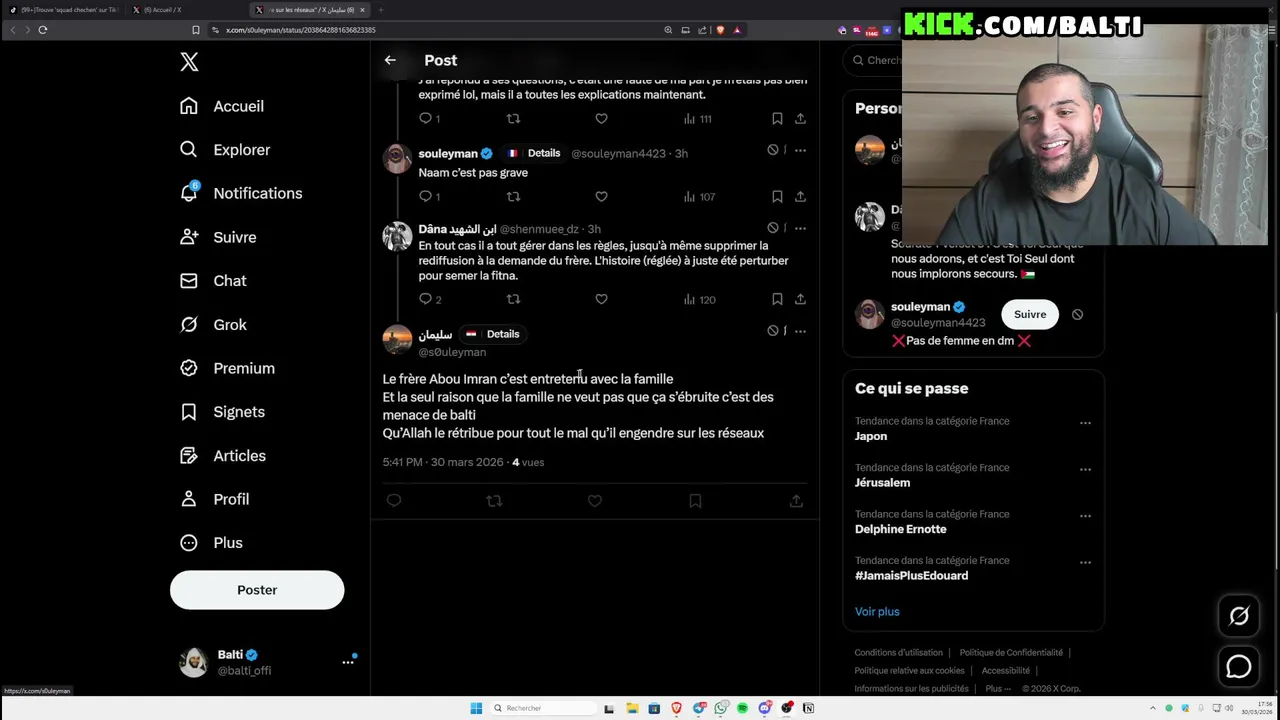Open Conditions d'utilisation link
The image size is (1280, 720).
[898, 653]
